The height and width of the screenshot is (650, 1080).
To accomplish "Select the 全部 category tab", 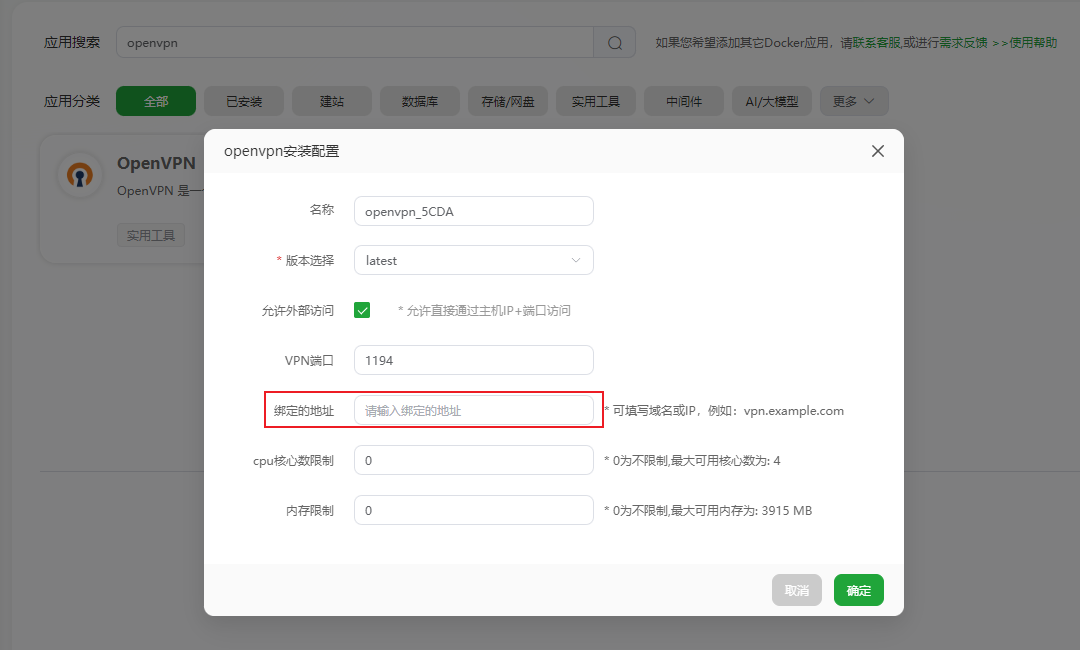I will [x=156, y=101].
